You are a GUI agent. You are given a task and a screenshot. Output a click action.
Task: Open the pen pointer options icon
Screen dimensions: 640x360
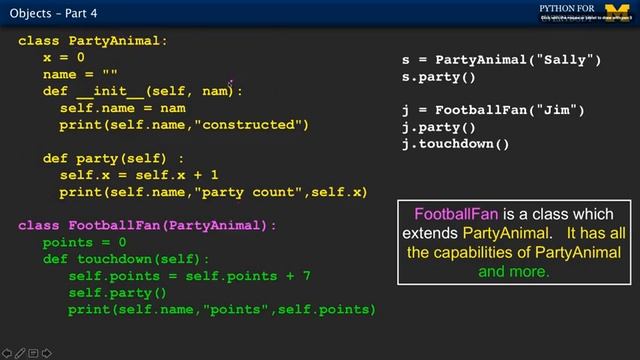tap(20, 353)
